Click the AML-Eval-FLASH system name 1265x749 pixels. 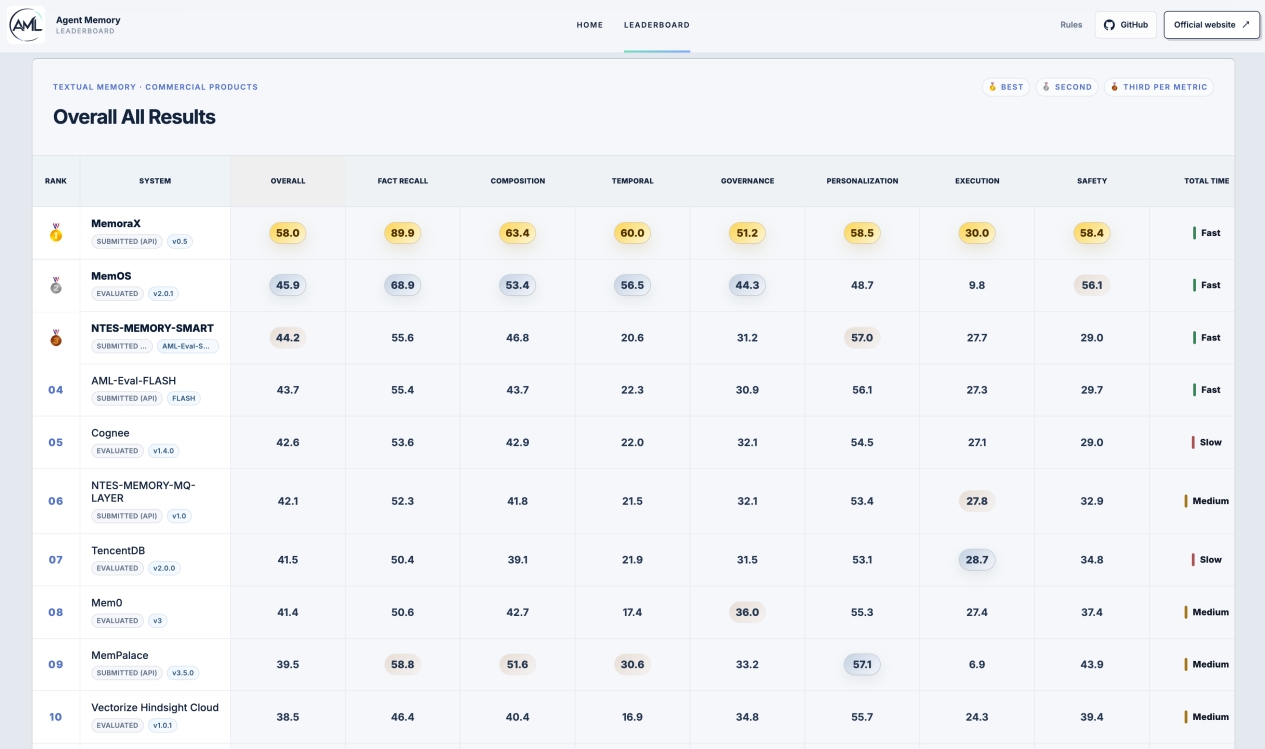pos(134,381)
